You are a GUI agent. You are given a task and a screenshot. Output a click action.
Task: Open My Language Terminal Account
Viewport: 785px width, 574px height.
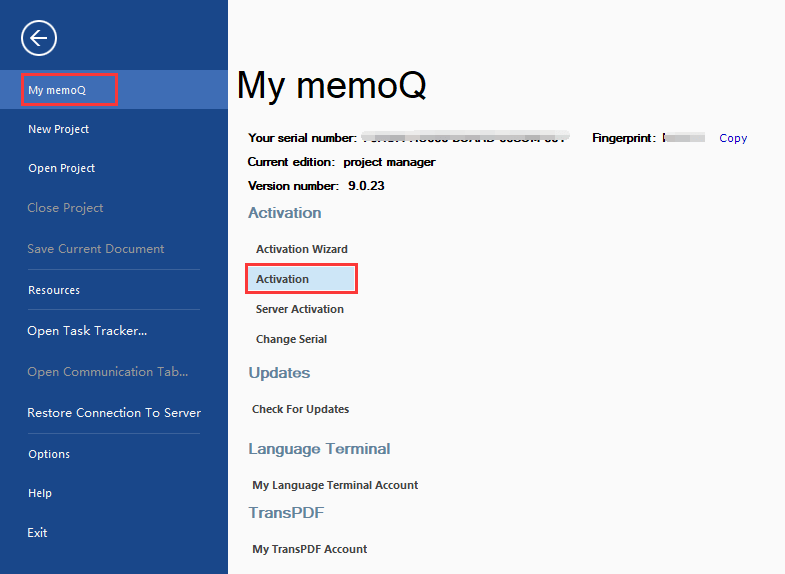pos(335,485)
